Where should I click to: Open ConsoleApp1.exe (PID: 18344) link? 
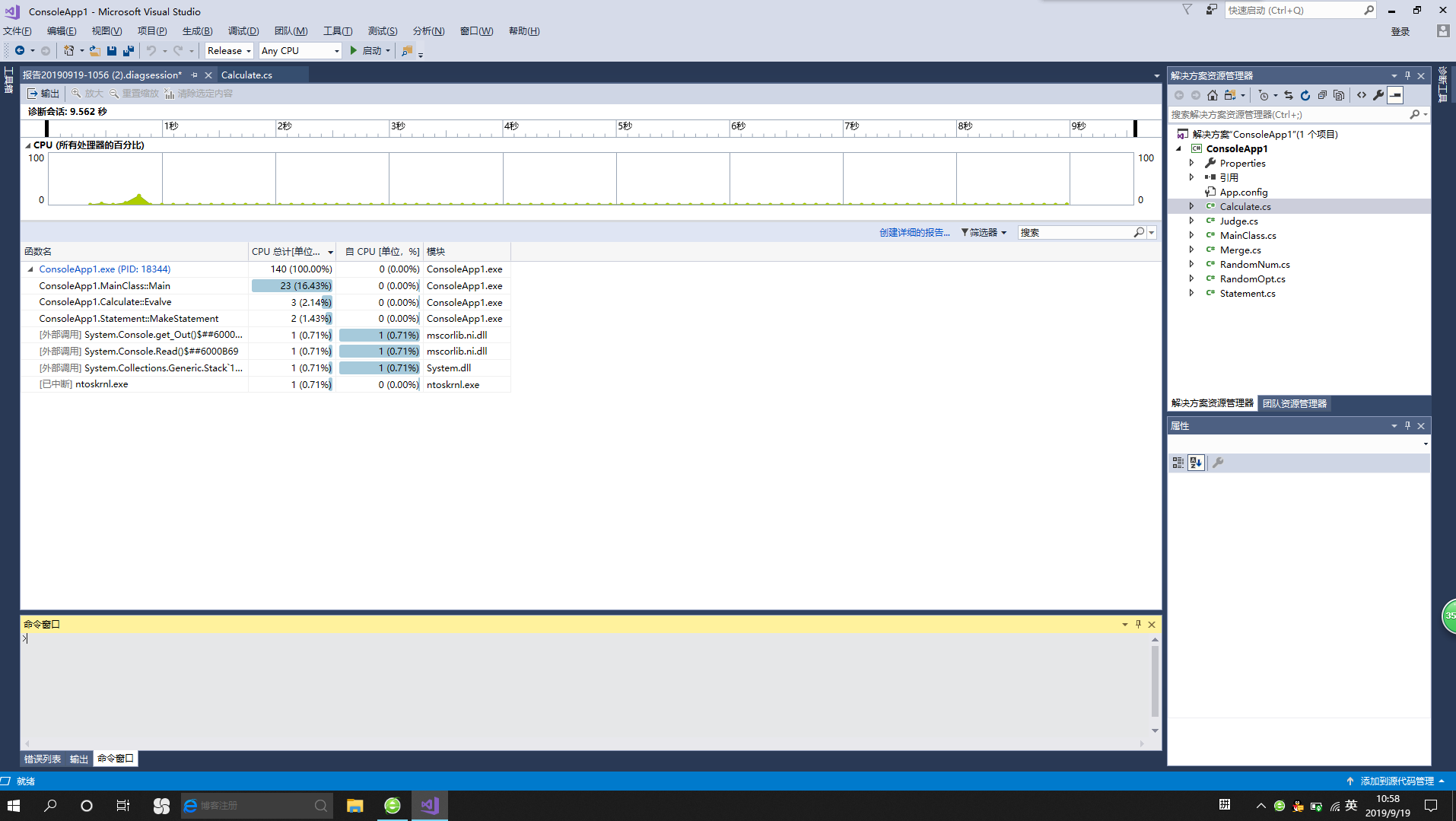coord(105,269)
